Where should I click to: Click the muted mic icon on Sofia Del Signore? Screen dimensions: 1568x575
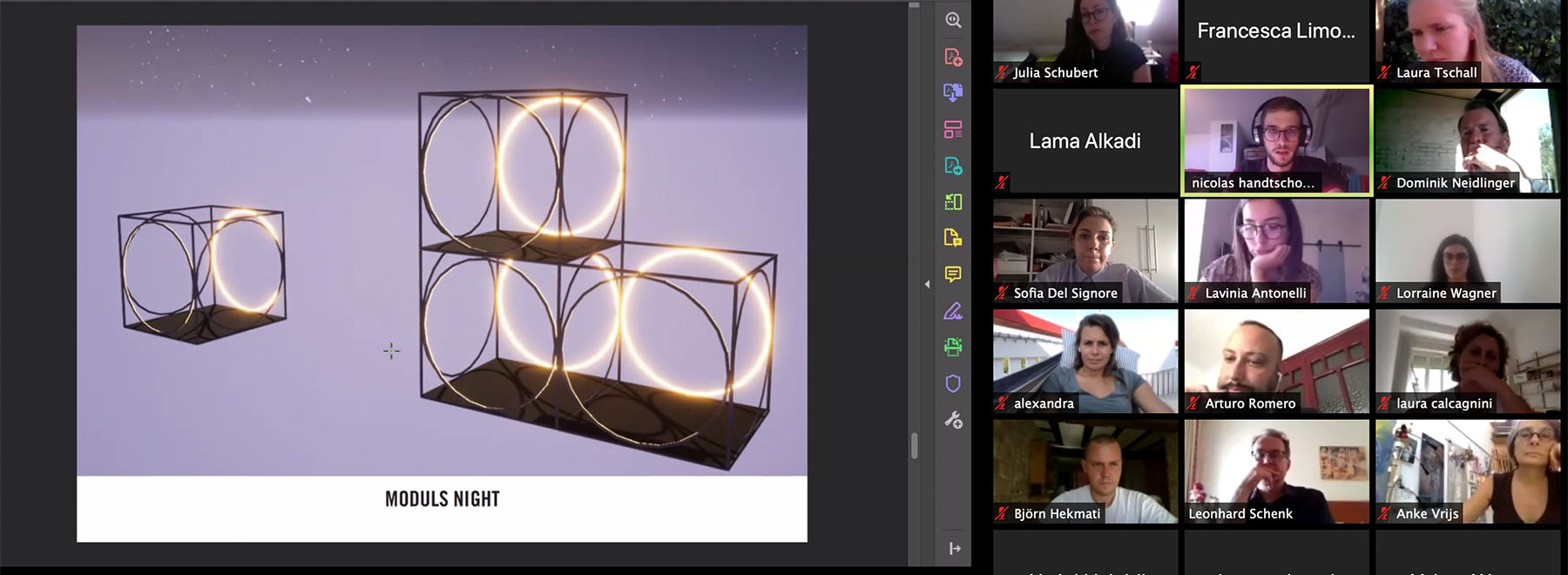tap(1003, 293)
